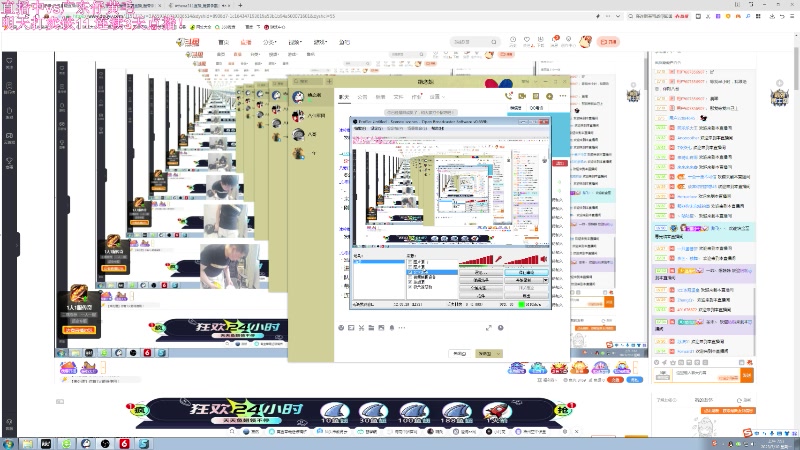The image size is (800, 450).
Task: Open messages icon with red badge
Action: [x=555, y=40]
